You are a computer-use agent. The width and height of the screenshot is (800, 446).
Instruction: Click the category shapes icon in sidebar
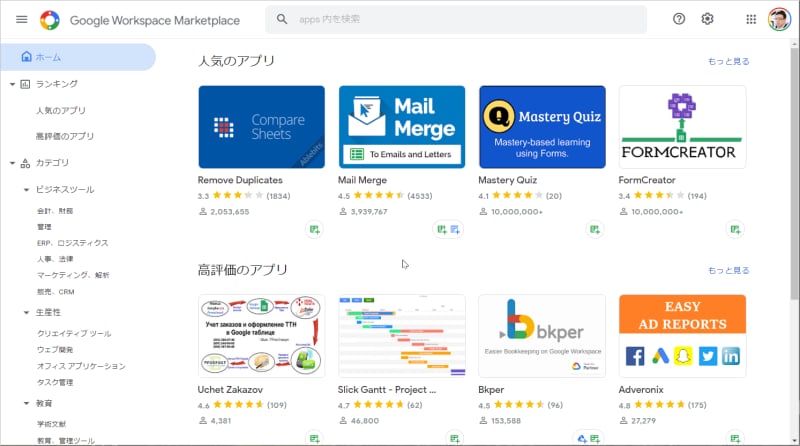25,163
